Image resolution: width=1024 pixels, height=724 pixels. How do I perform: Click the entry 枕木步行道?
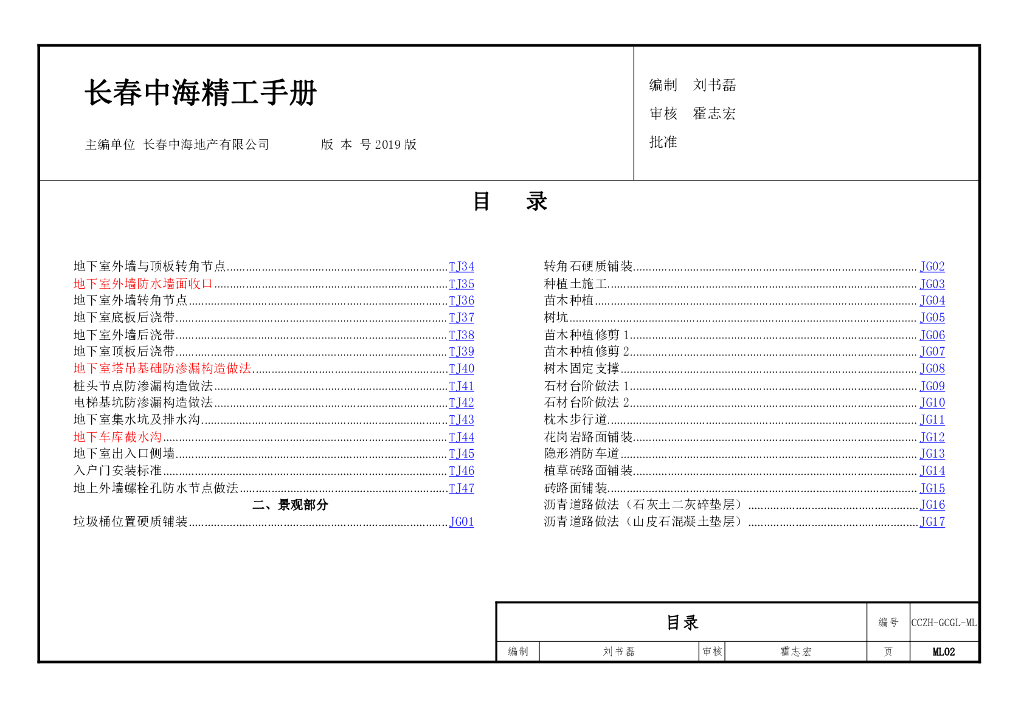click(x=576, y=420)
